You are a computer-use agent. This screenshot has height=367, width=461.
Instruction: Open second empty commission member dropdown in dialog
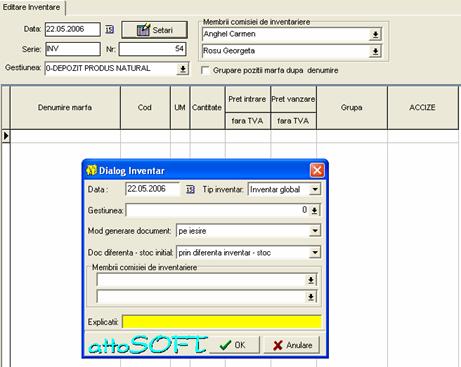click(311, 296)
